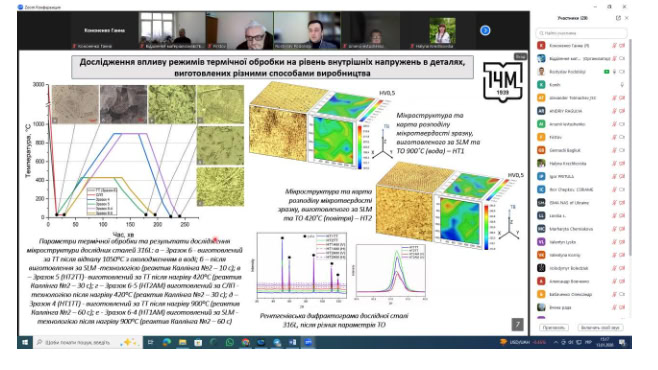Open the language indicator in system tray
Viewport: 658px width, 370px height.
(588, 342)
